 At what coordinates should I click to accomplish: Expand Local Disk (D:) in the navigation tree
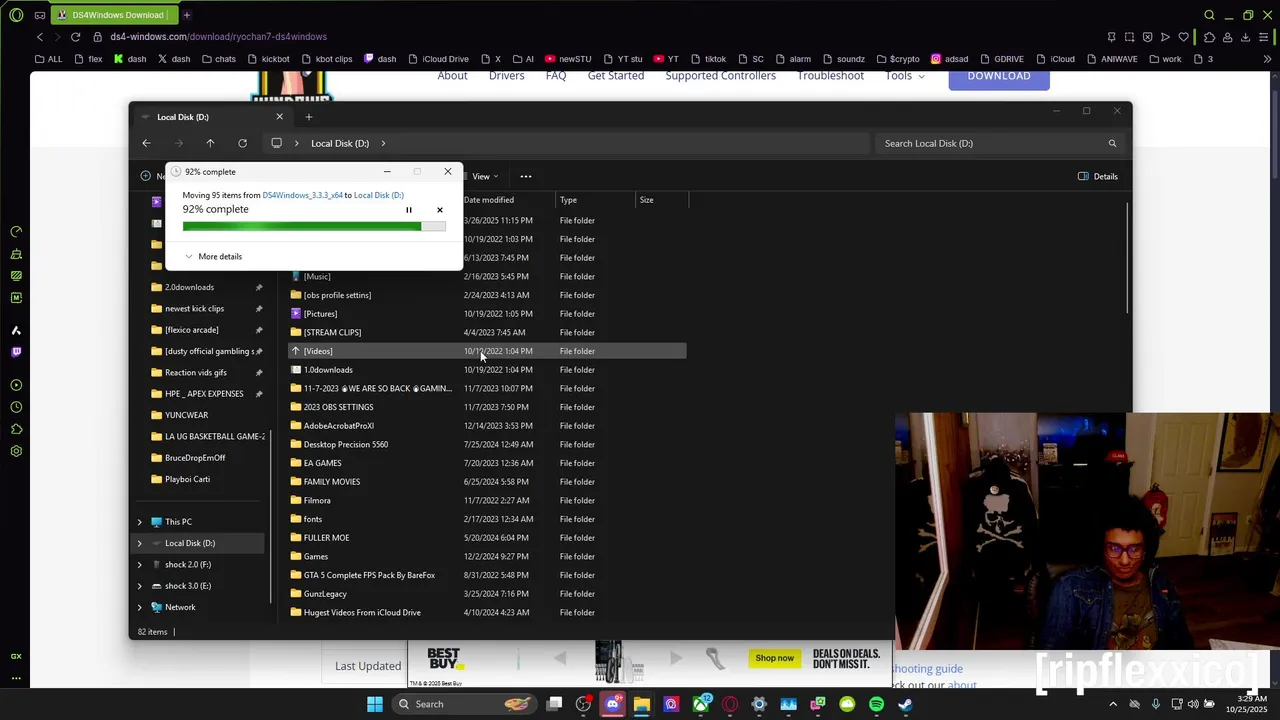pos(139,543)
